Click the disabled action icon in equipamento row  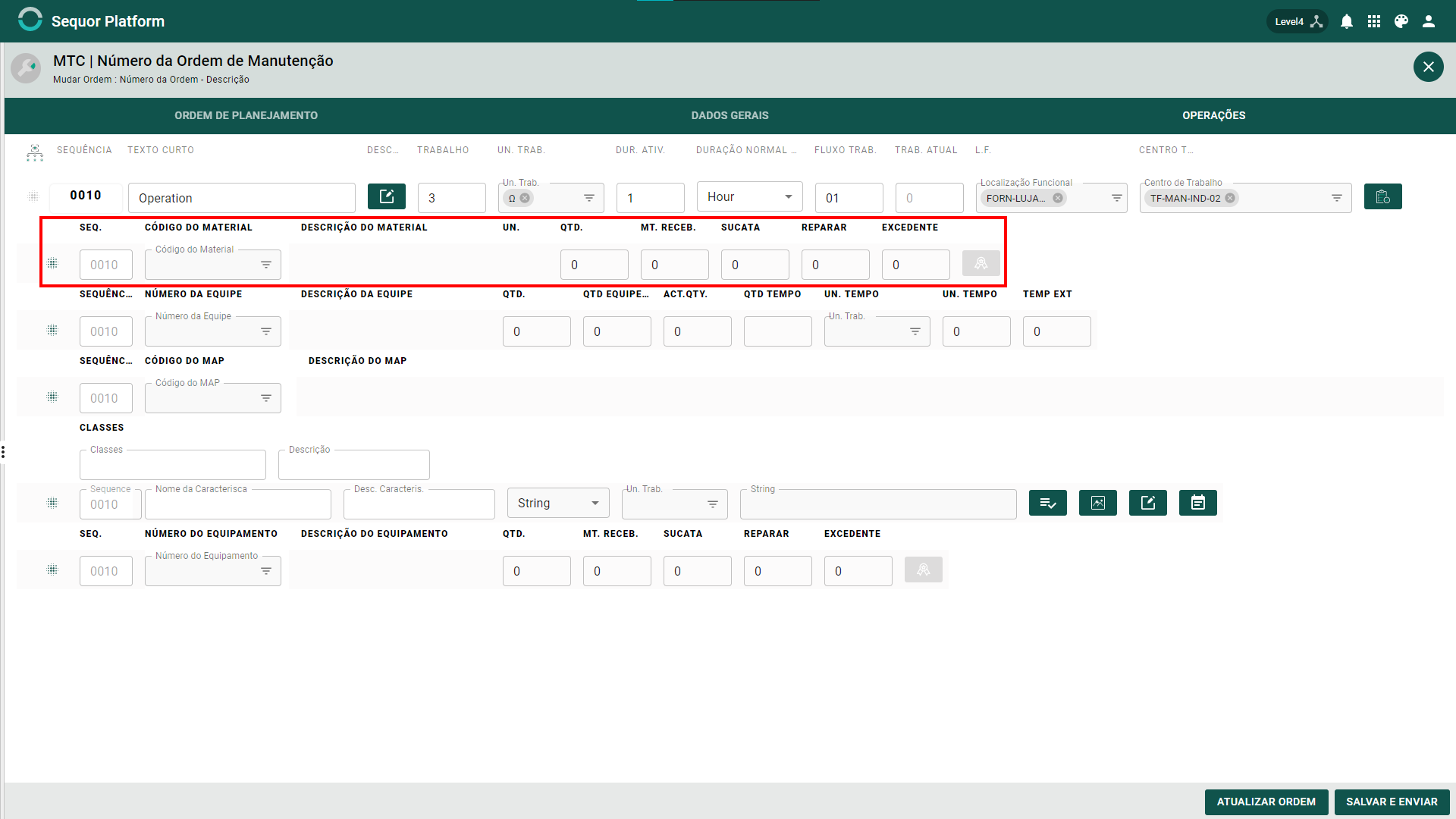tap(924, 570)
